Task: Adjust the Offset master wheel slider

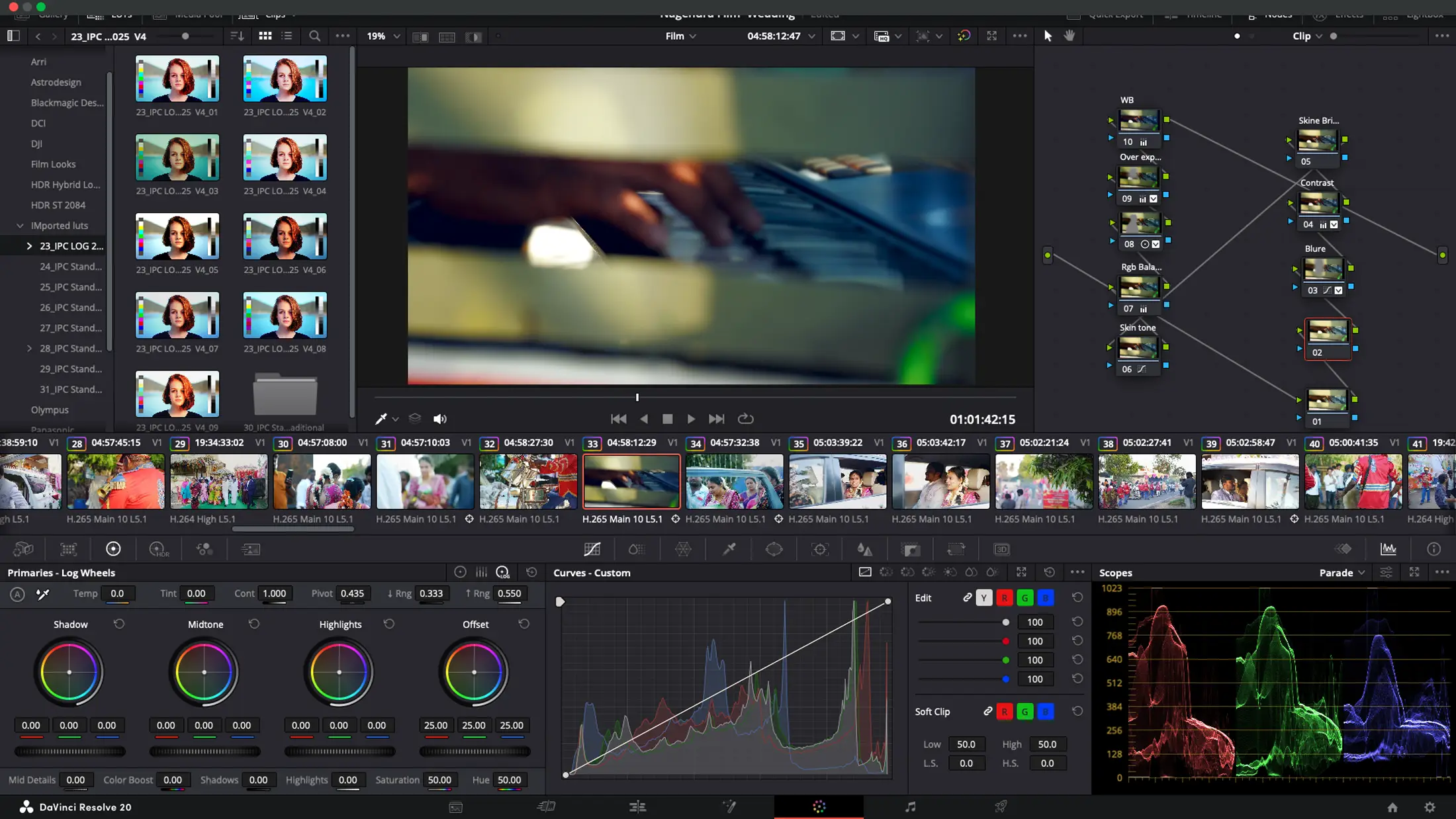Action: point(475,752)
